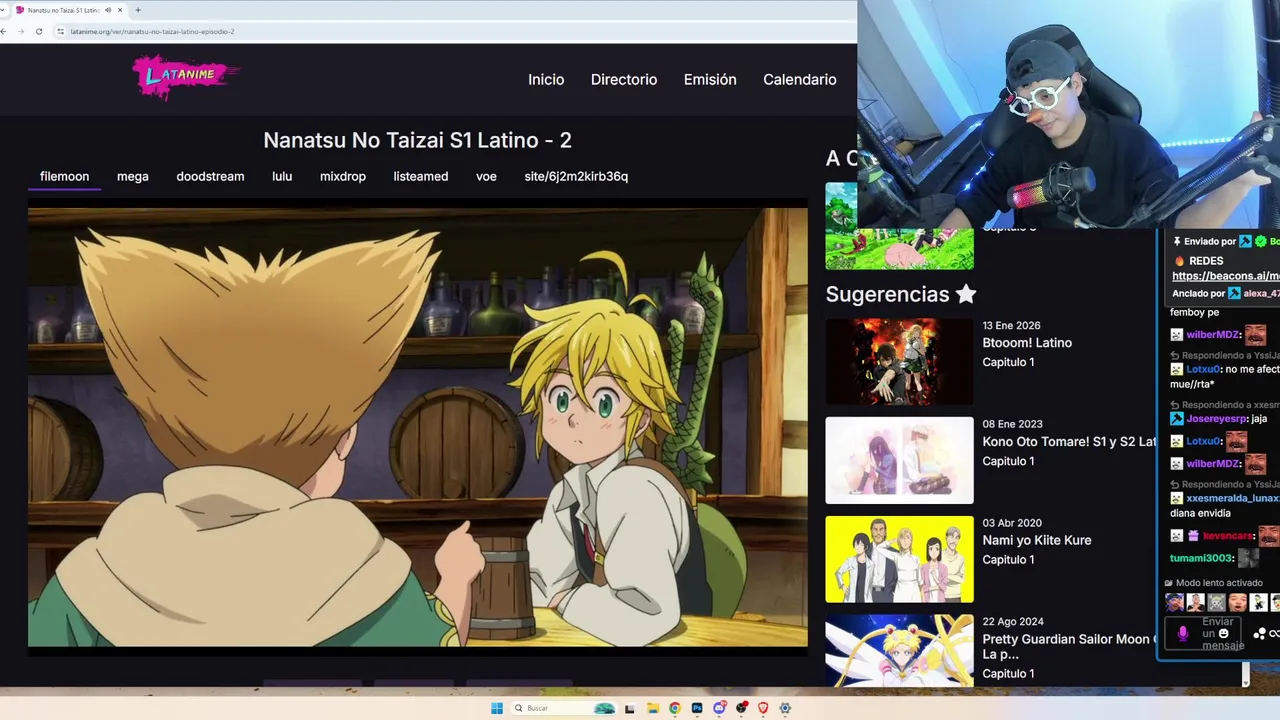Open the Settings gear on the taskbar

785,708
